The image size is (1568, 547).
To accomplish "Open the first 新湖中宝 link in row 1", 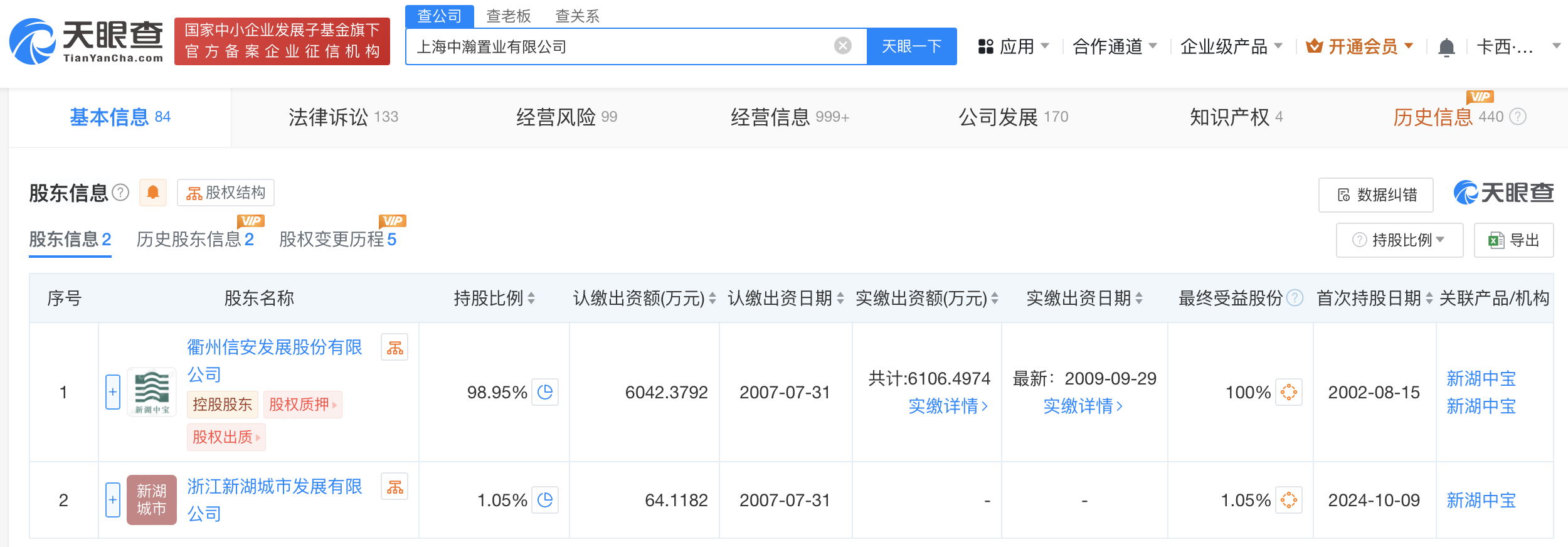I will coord(1481,378).
